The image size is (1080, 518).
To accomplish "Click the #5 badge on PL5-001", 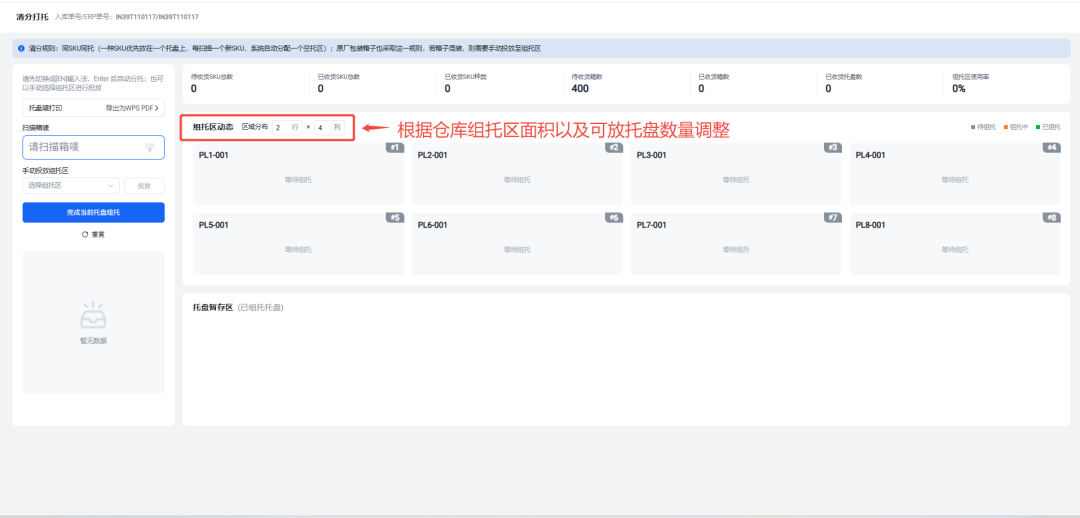I will 395,218.
